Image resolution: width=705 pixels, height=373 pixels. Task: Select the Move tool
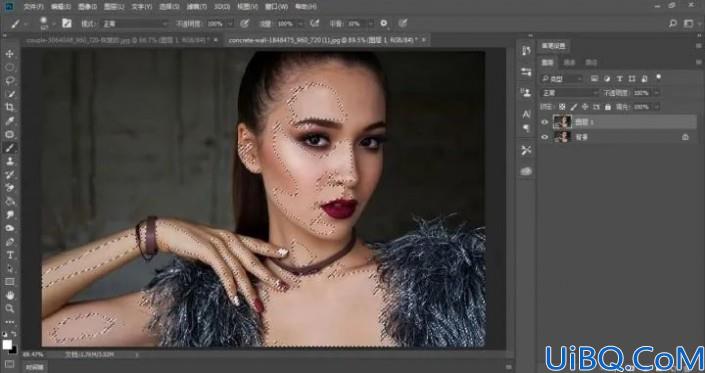click(x=9, y=54)
